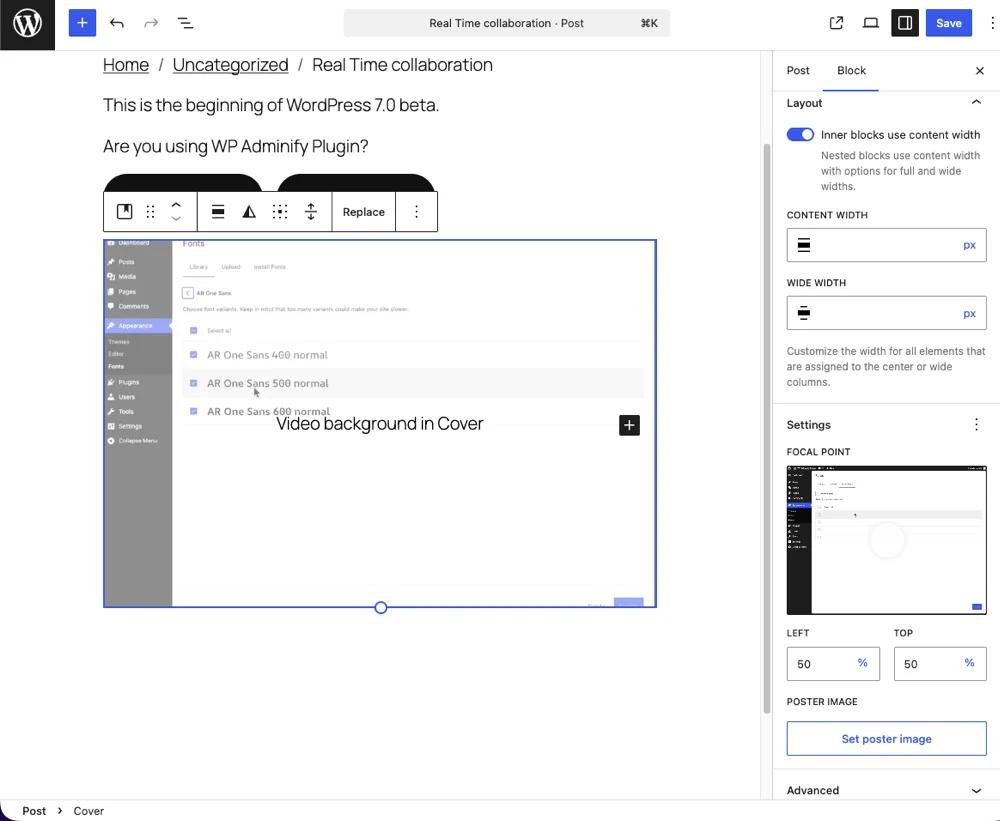Follow the Uncategorized breadcrumb link
Image resolution: width=1000 pixels, height=821 pixels.
click(230, 65)
